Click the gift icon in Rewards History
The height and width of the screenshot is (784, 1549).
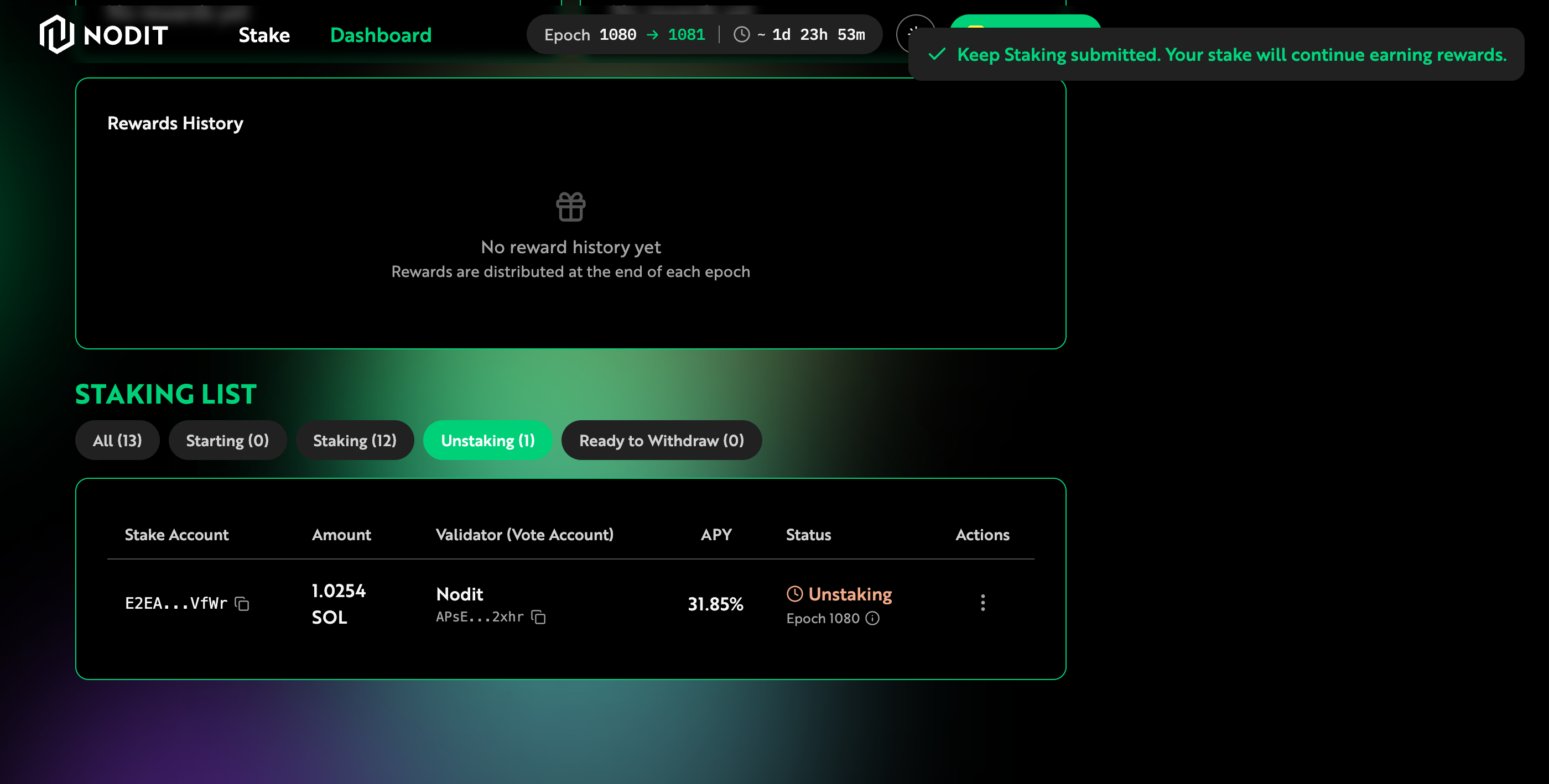571,206
